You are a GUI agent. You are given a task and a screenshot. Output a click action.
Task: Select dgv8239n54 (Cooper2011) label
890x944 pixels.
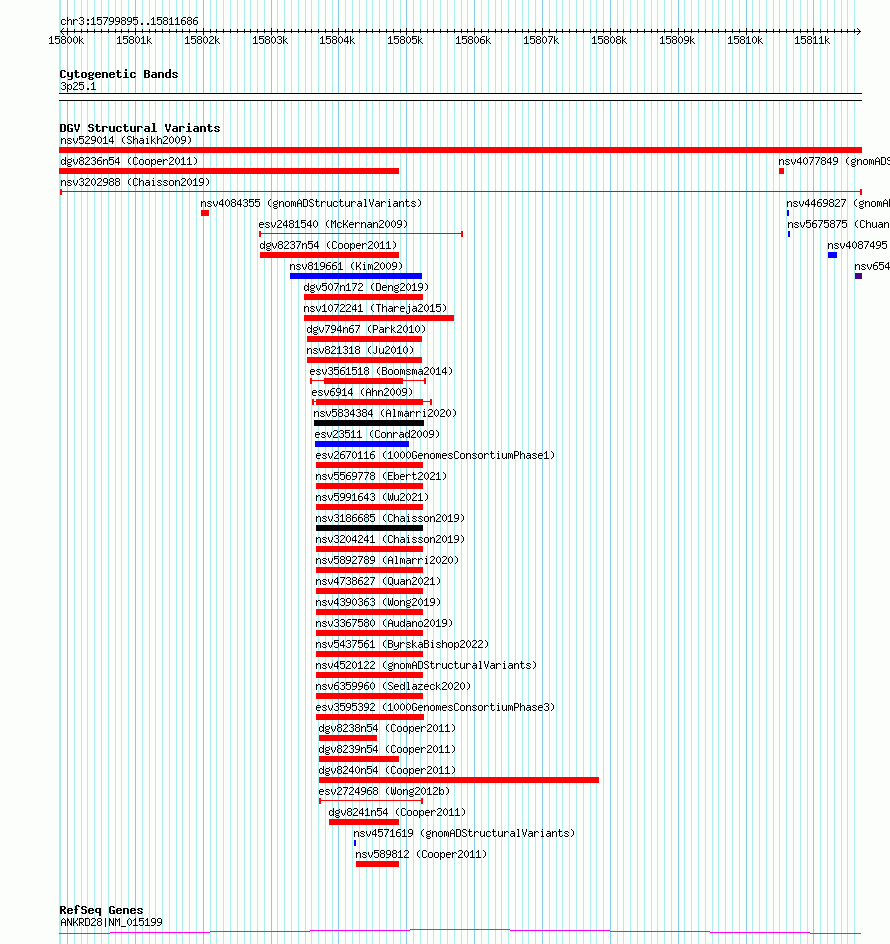(x=387, y=750)
